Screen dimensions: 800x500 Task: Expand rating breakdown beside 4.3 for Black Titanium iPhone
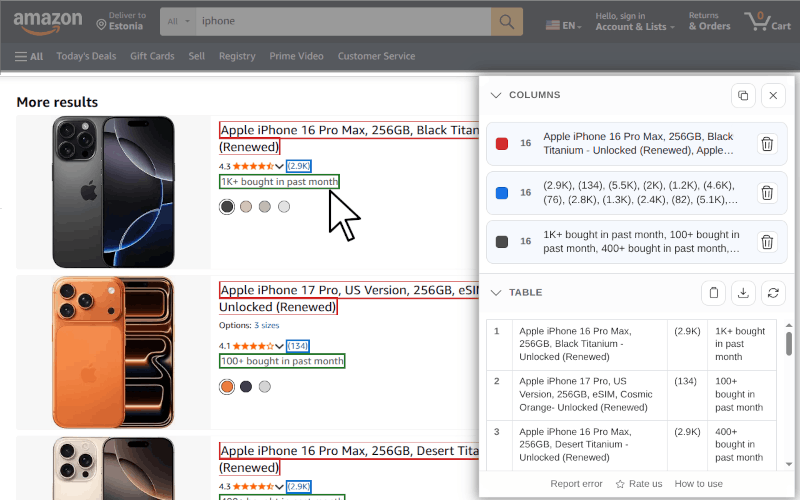click(x=279, y=166)
